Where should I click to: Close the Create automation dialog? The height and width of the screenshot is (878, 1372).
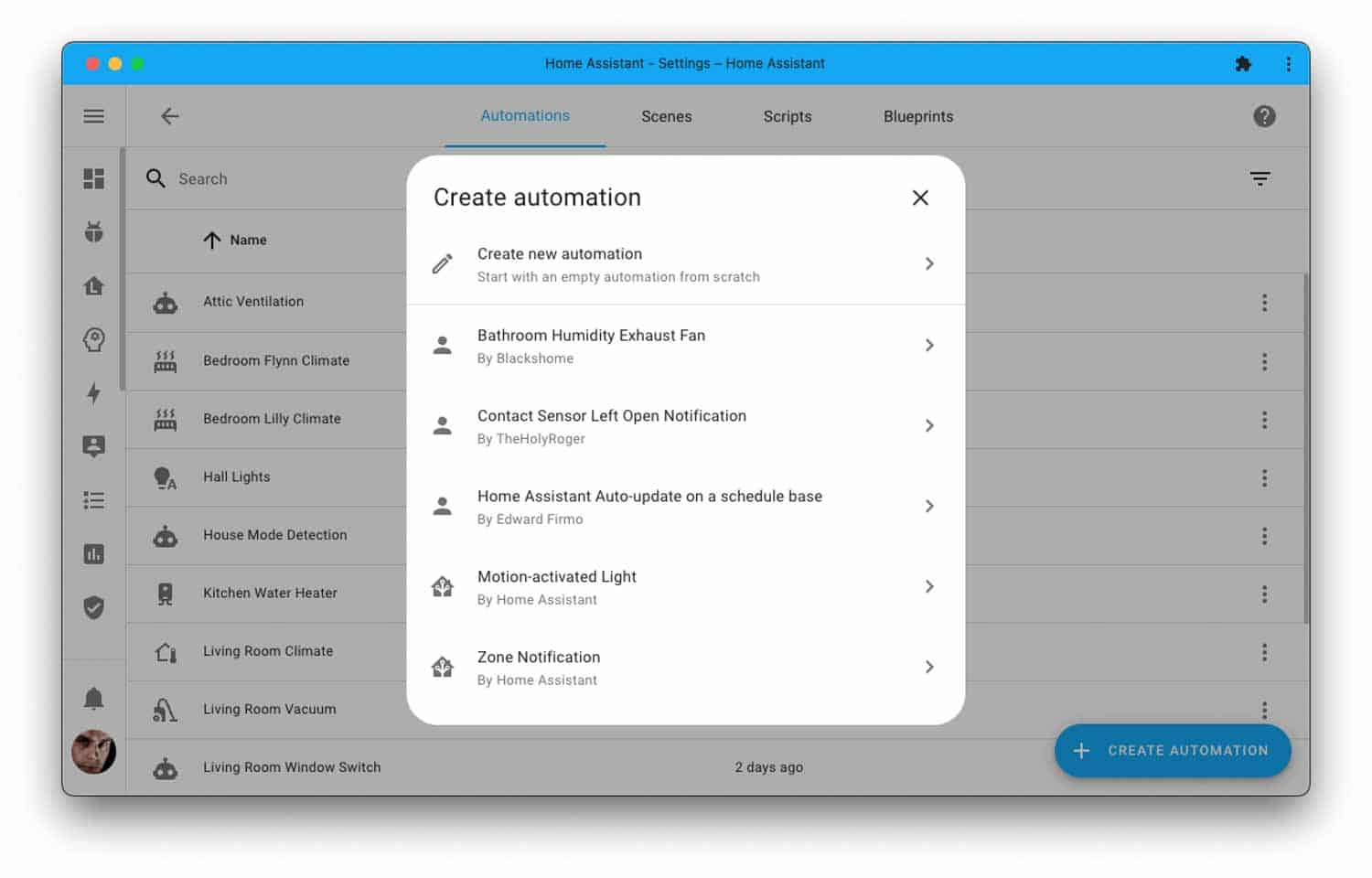[x=920, y=198]
